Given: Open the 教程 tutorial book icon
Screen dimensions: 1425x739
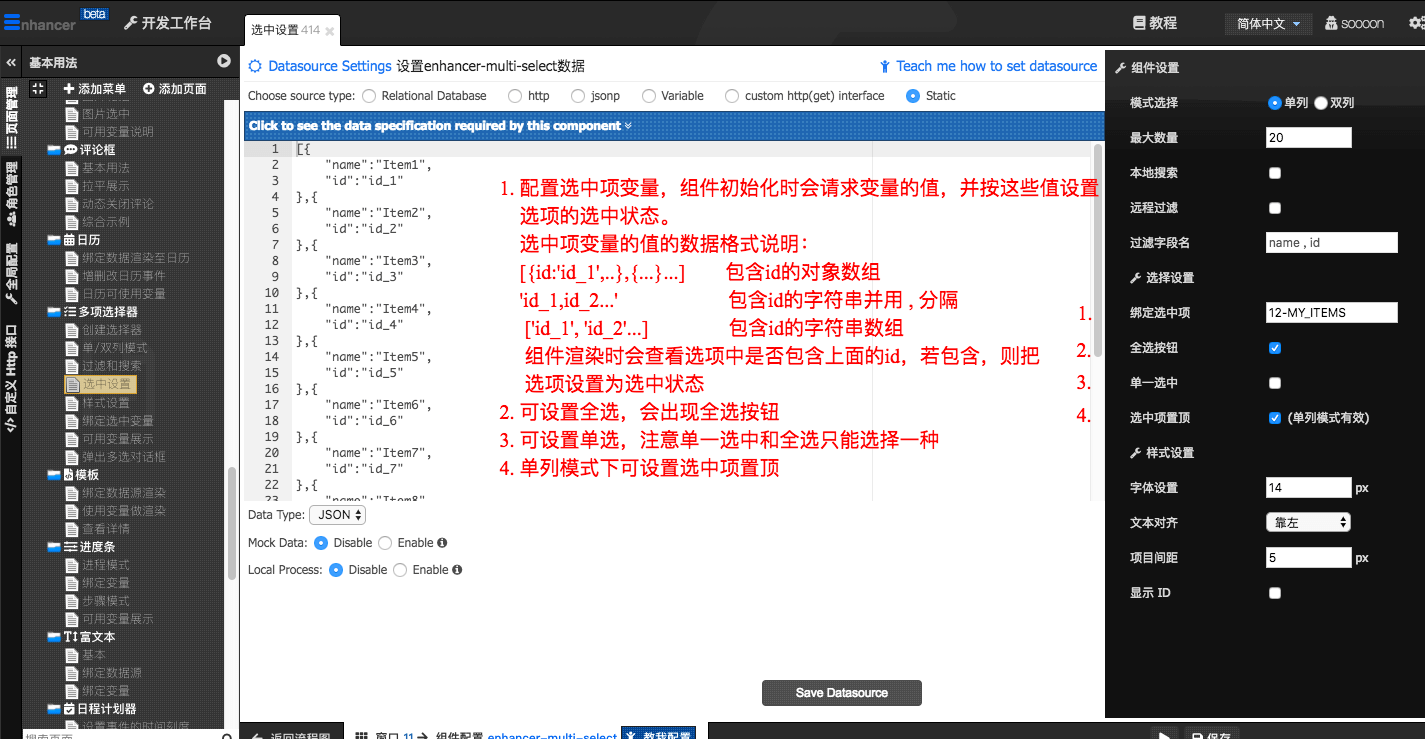Looking at the screenshot, I should pos(1139,23).
